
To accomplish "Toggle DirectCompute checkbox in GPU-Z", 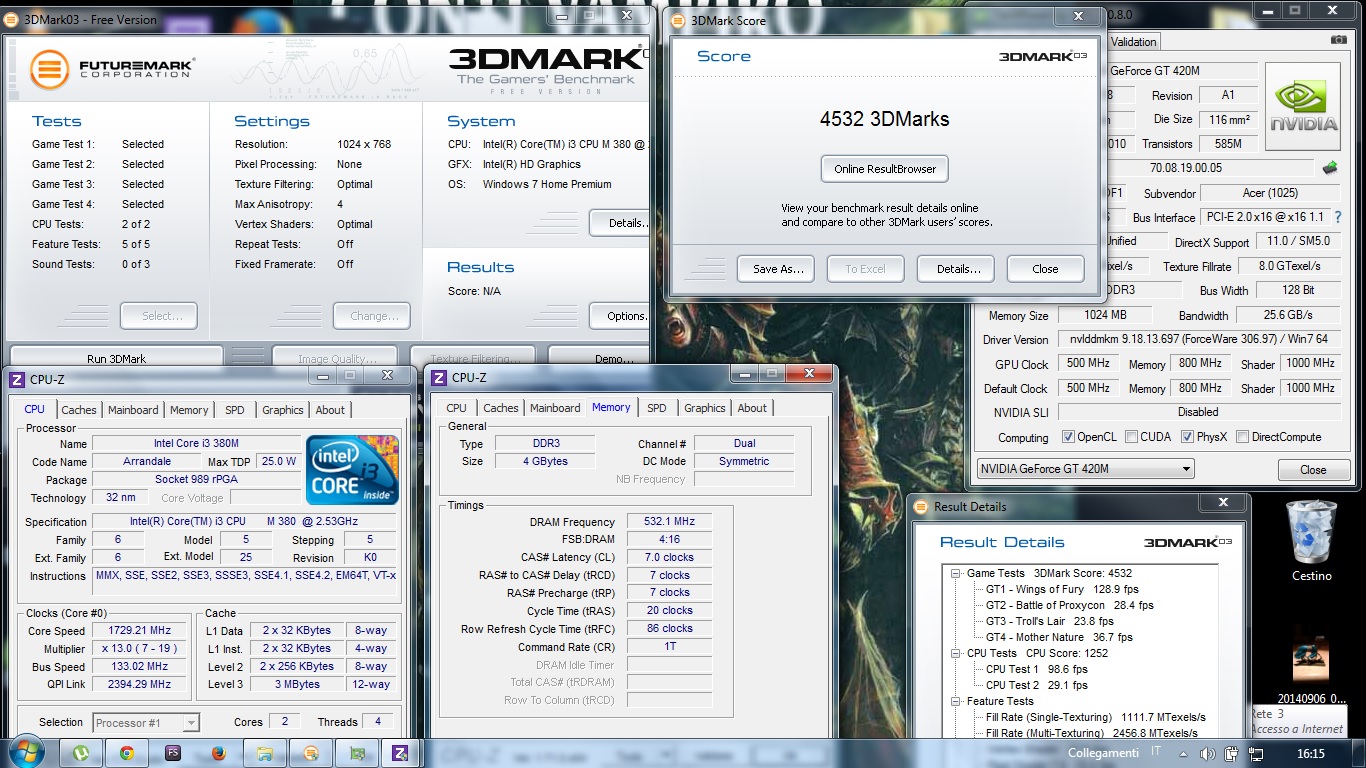I will click(1242, 437).
